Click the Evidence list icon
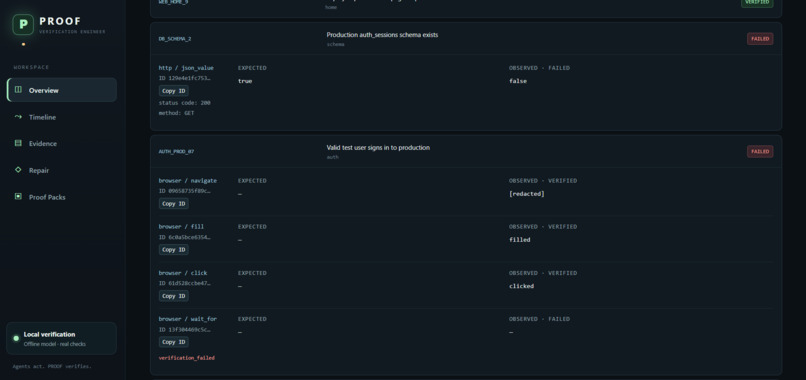This screenshot has width=806, height=380. (x=19, y=143)
